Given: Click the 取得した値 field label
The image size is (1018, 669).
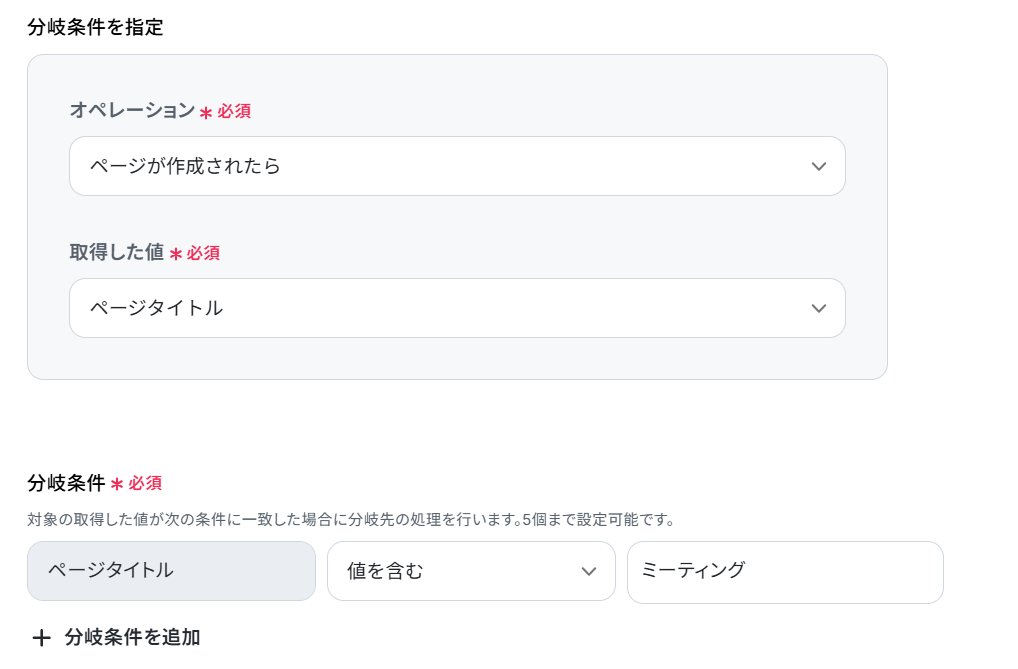Looking at the screenshot, I should (117, 252).
